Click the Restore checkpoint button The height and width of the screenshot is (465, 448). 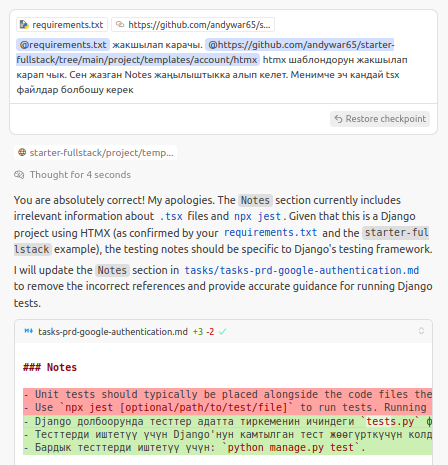click(x=380, y=119)
